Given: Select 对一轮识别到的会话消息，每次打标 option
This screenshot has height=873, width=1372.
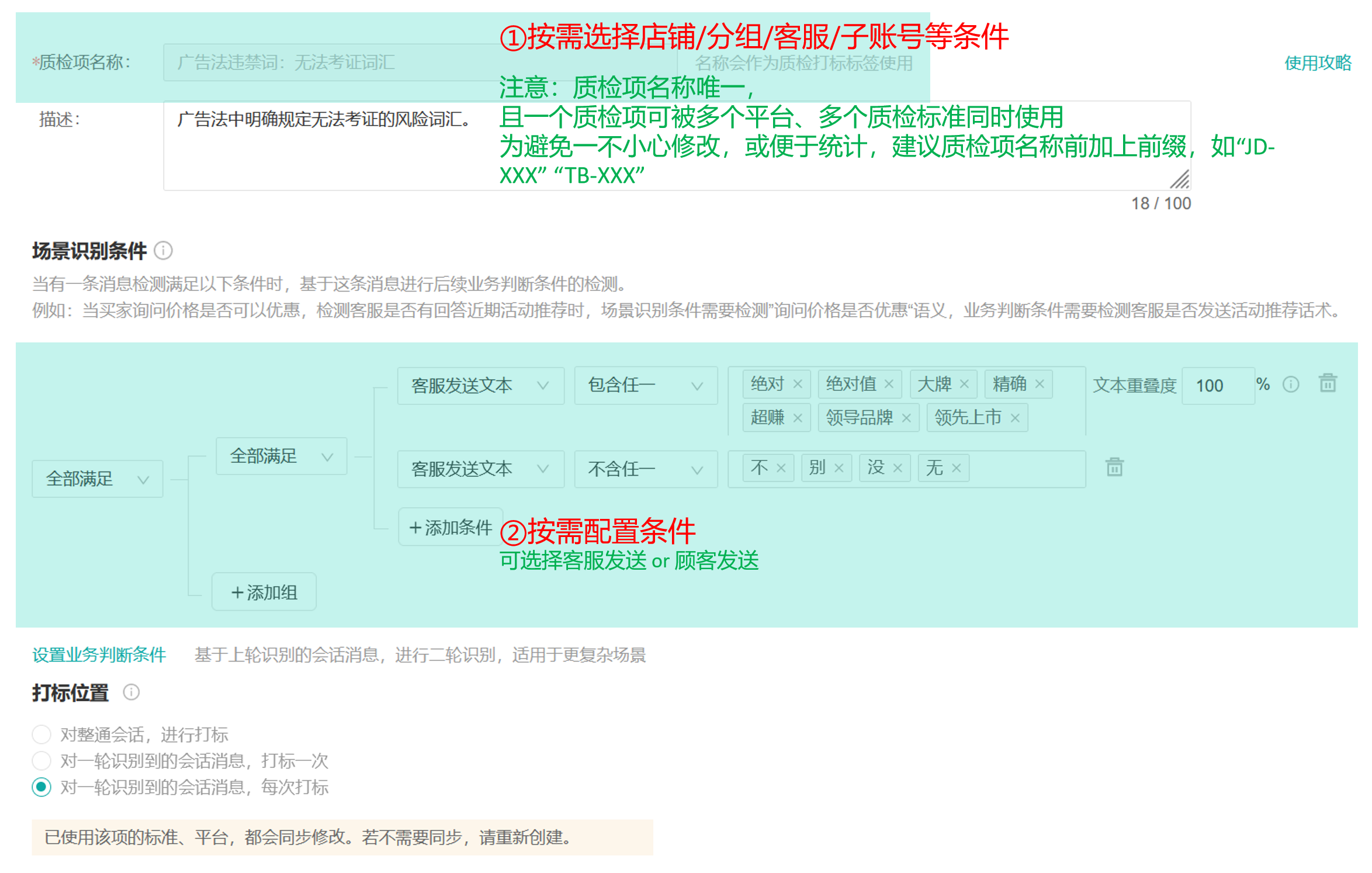Looking at the screenshot, I should (x=41, y=787).
